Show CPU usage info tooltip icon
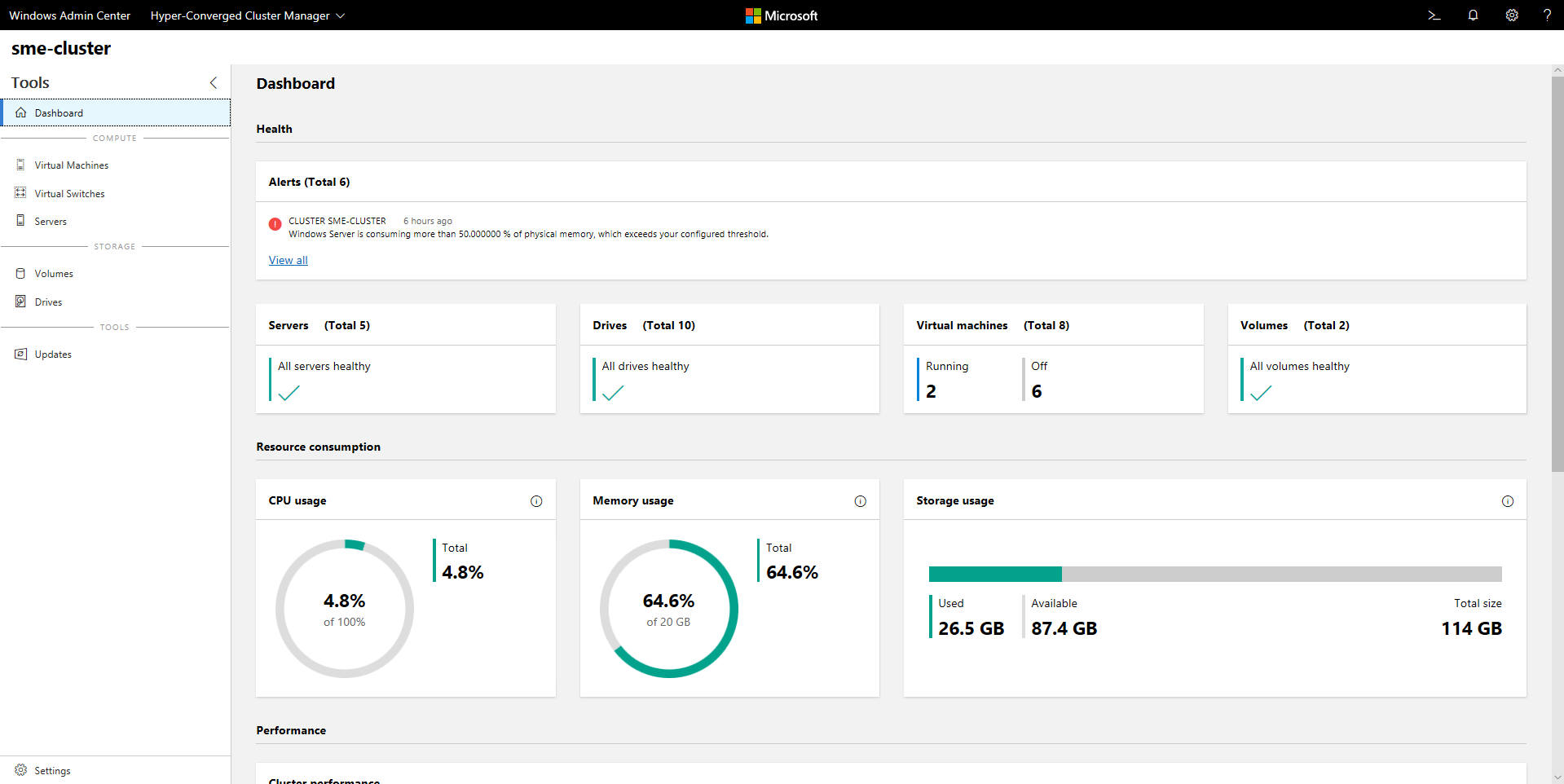The image size is (1564, 784). (x=536, y=501)
